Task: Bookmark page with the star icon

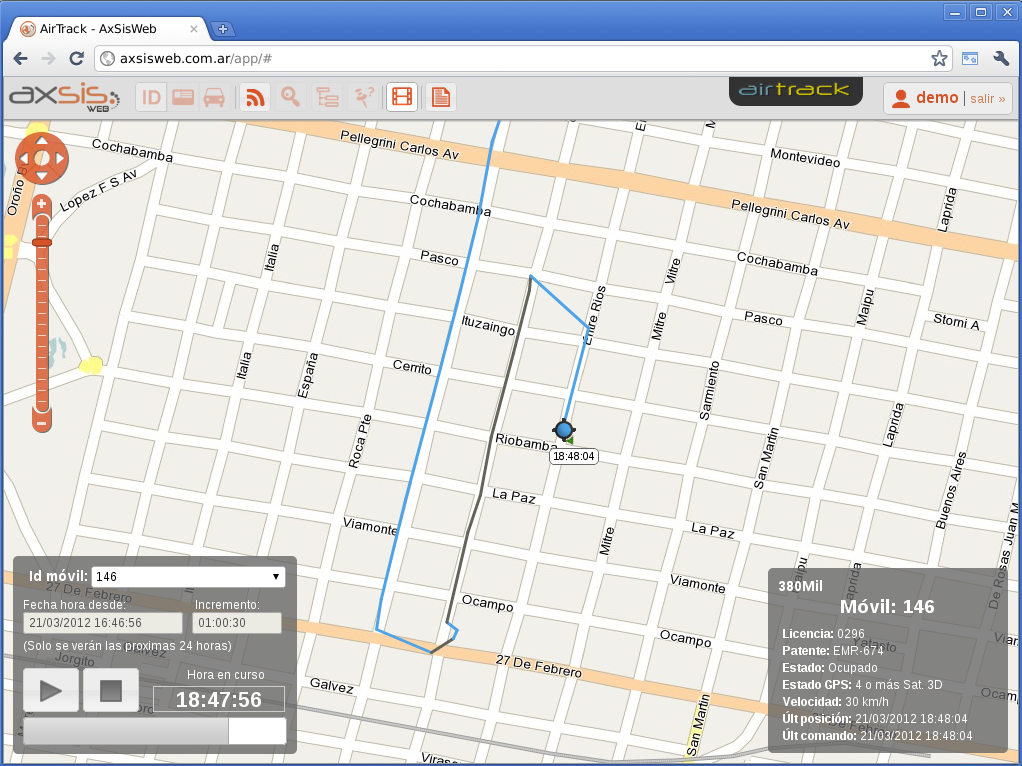Action: [x=939, y=59]
